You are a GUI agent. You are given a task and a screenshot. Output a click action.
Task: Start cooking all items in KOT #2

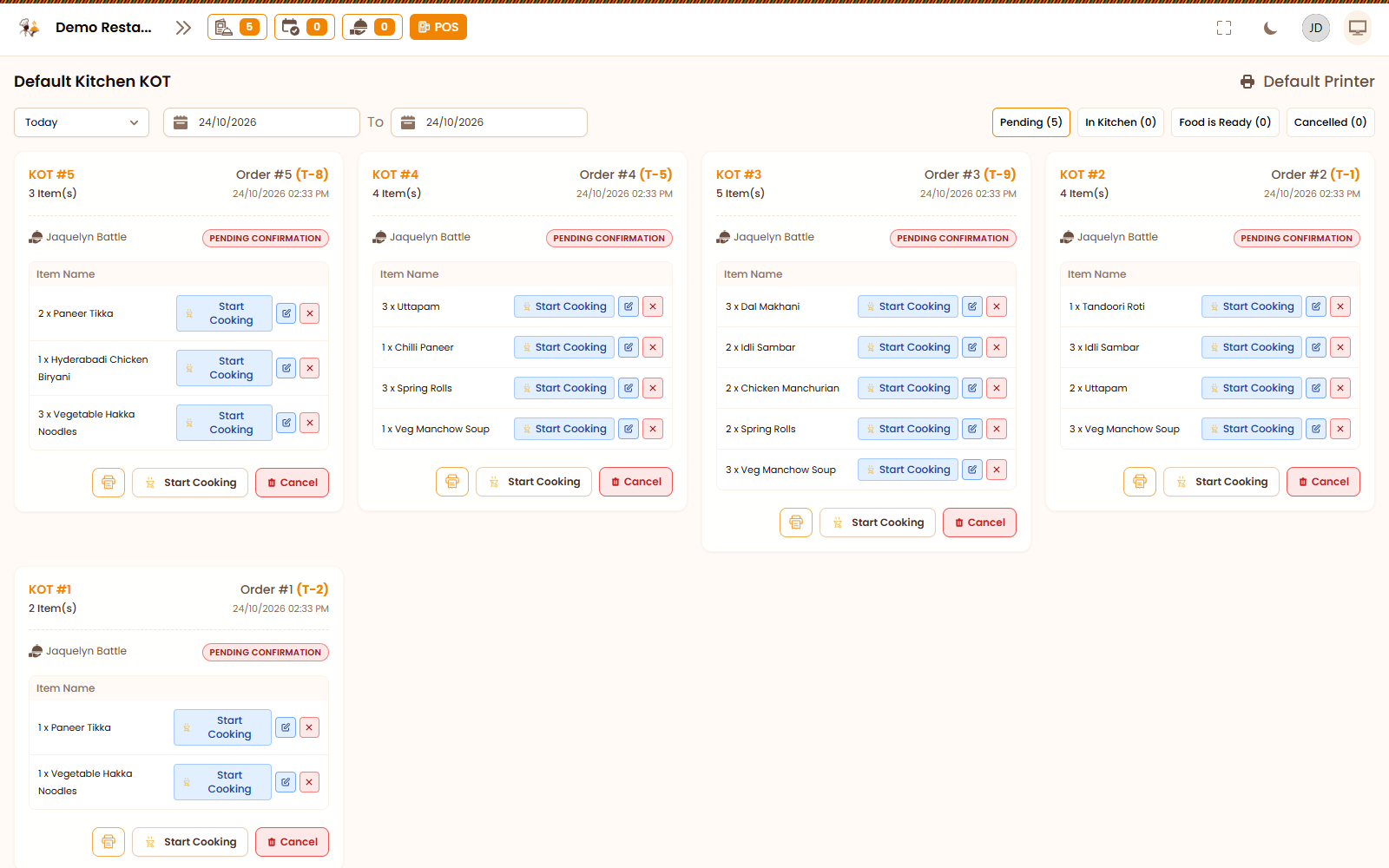pos(1221,482)
